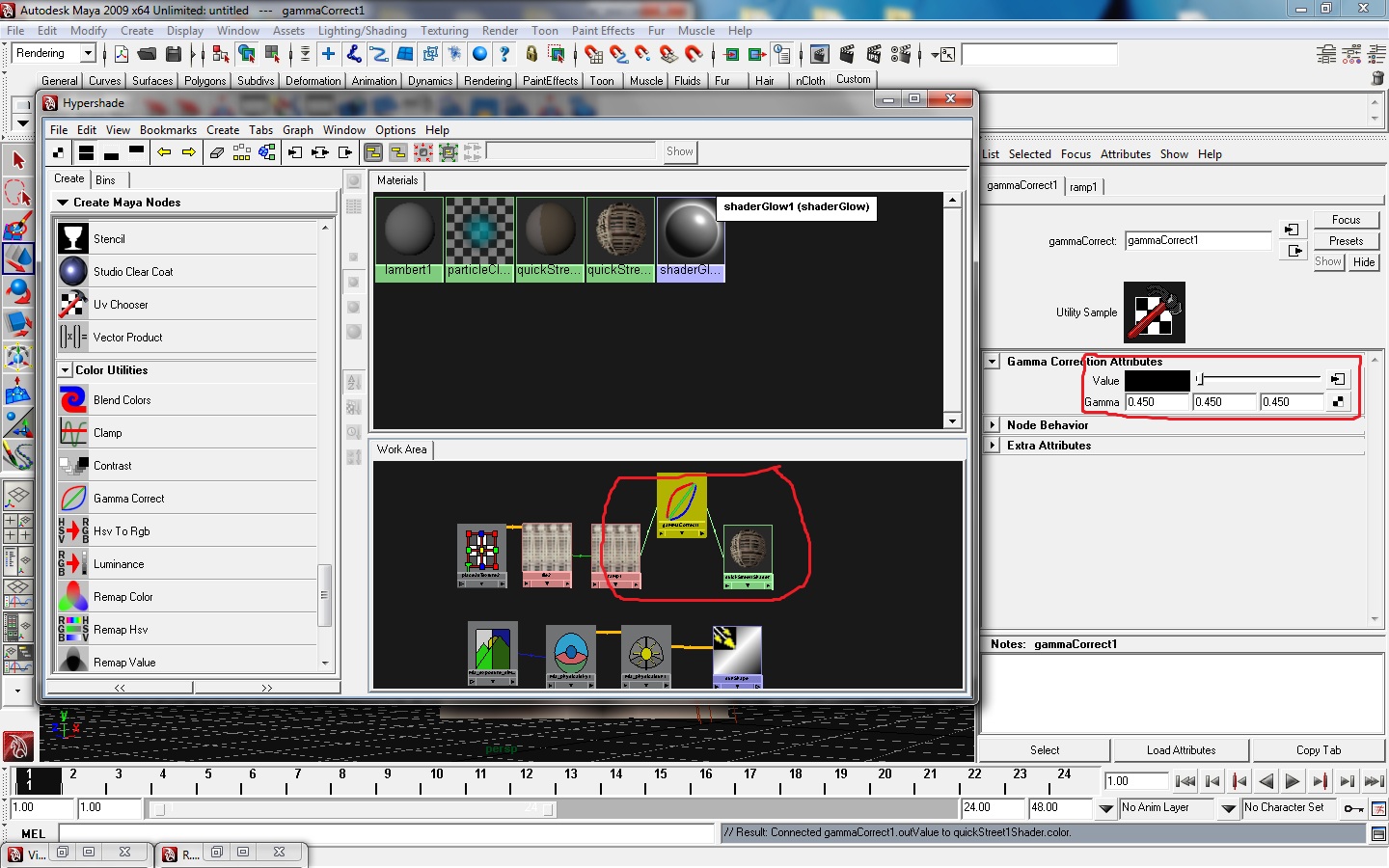Click Hypershade rearrange graph icon
Viewport: 1389px width, 868px height.
coord(242,152)
